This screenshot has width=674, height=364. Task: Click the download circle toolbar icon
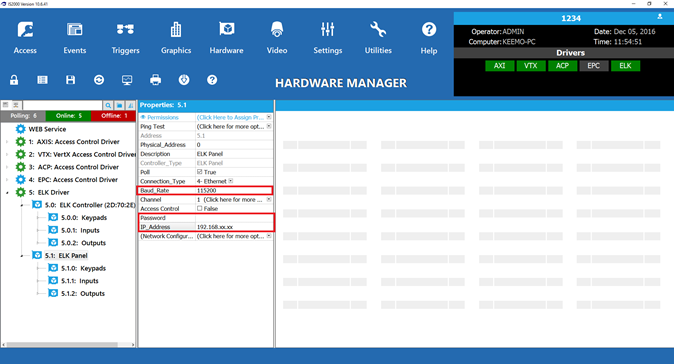tap(184, 80)
